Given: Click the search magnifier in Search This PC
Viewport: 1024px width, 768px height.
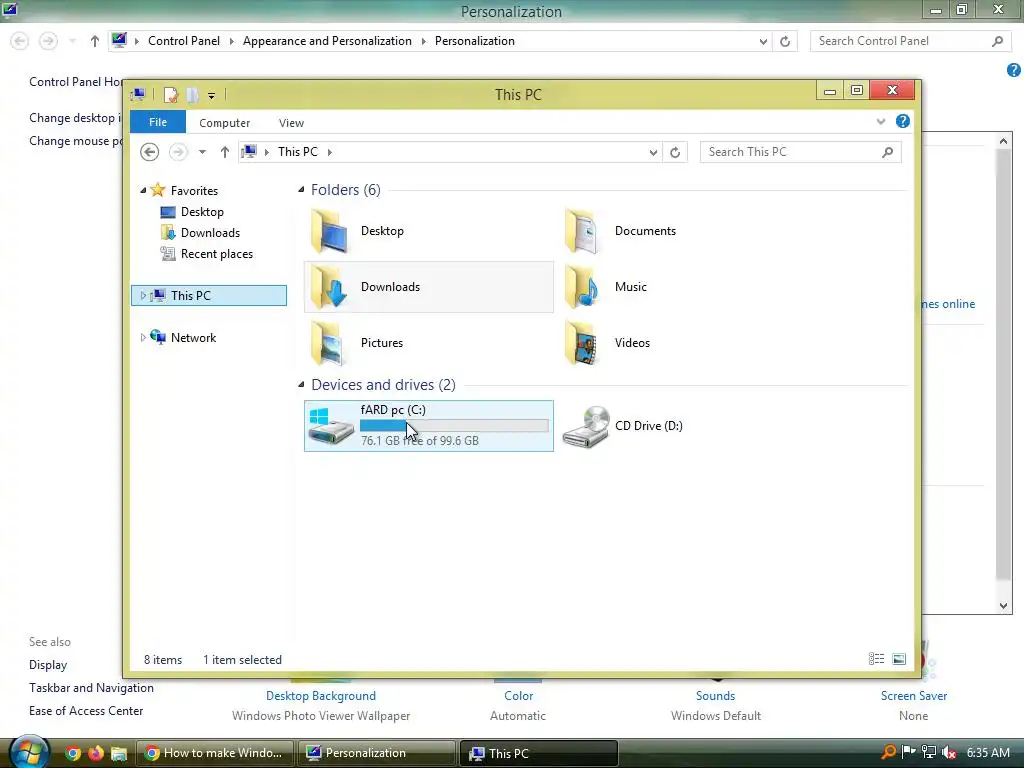Looking at the screenshot, I should (x=888, y=152).
